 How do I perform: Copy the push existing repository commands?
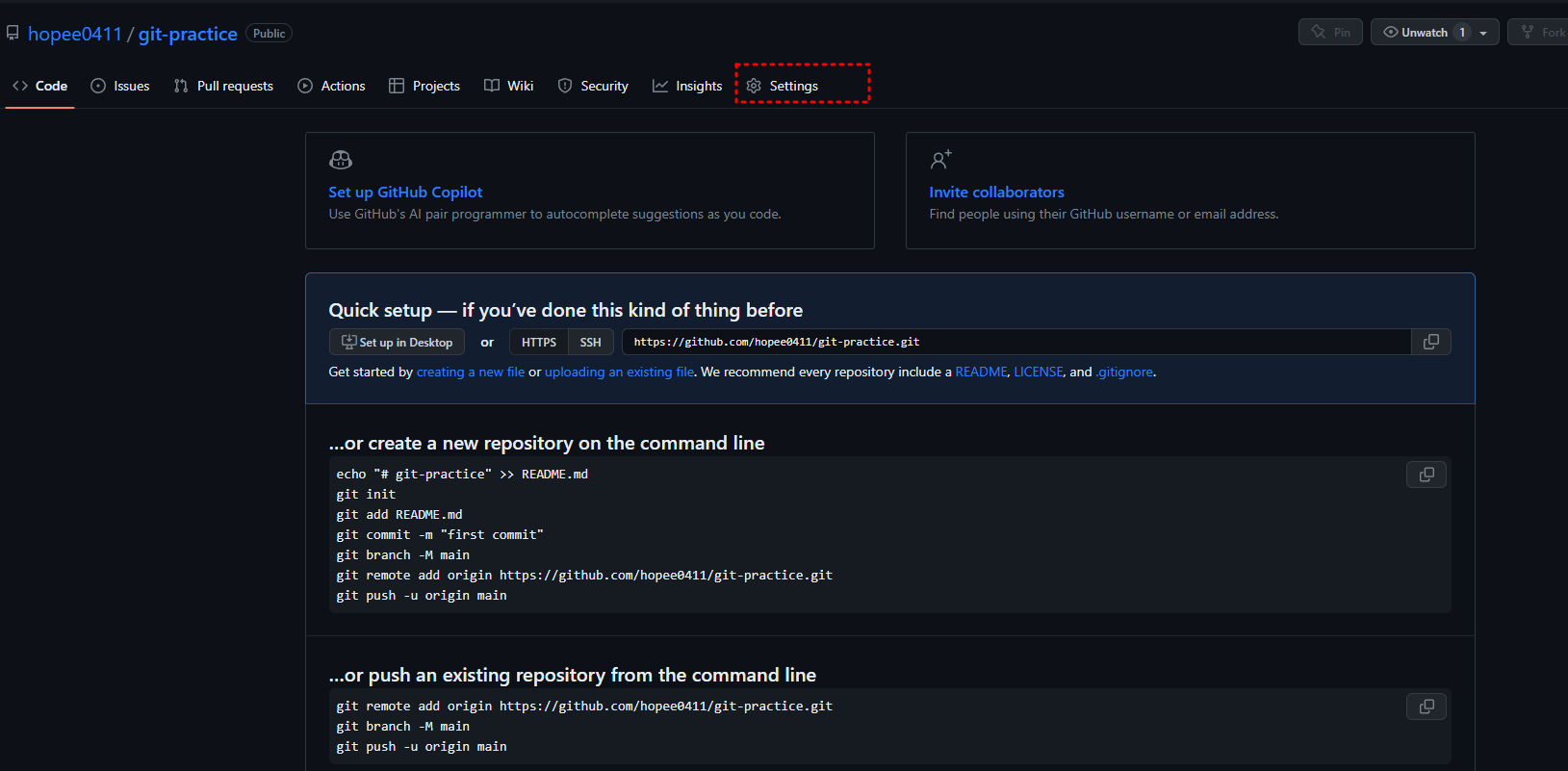tap(1427, 707)
